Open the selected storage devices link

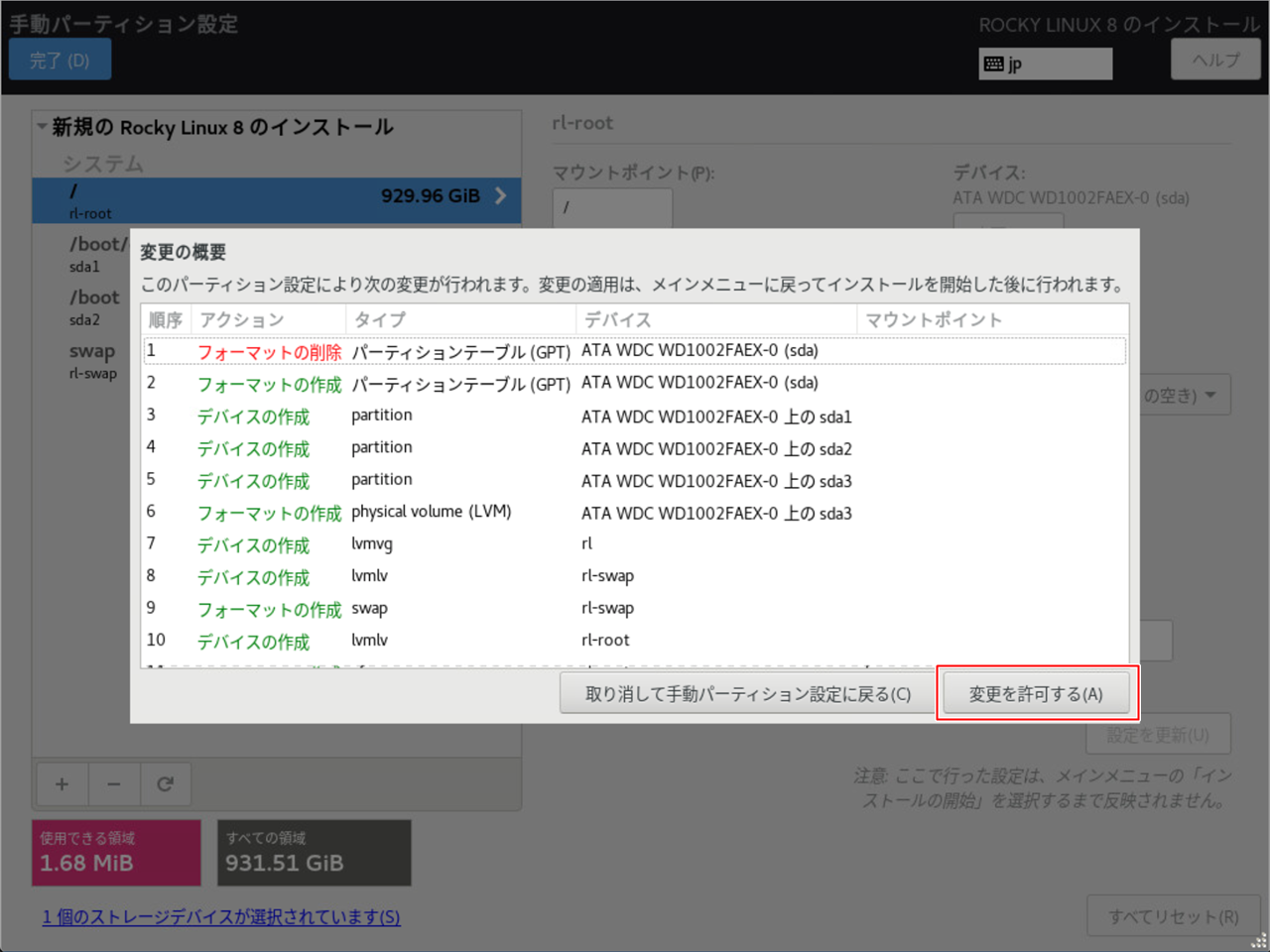point(221,917)
